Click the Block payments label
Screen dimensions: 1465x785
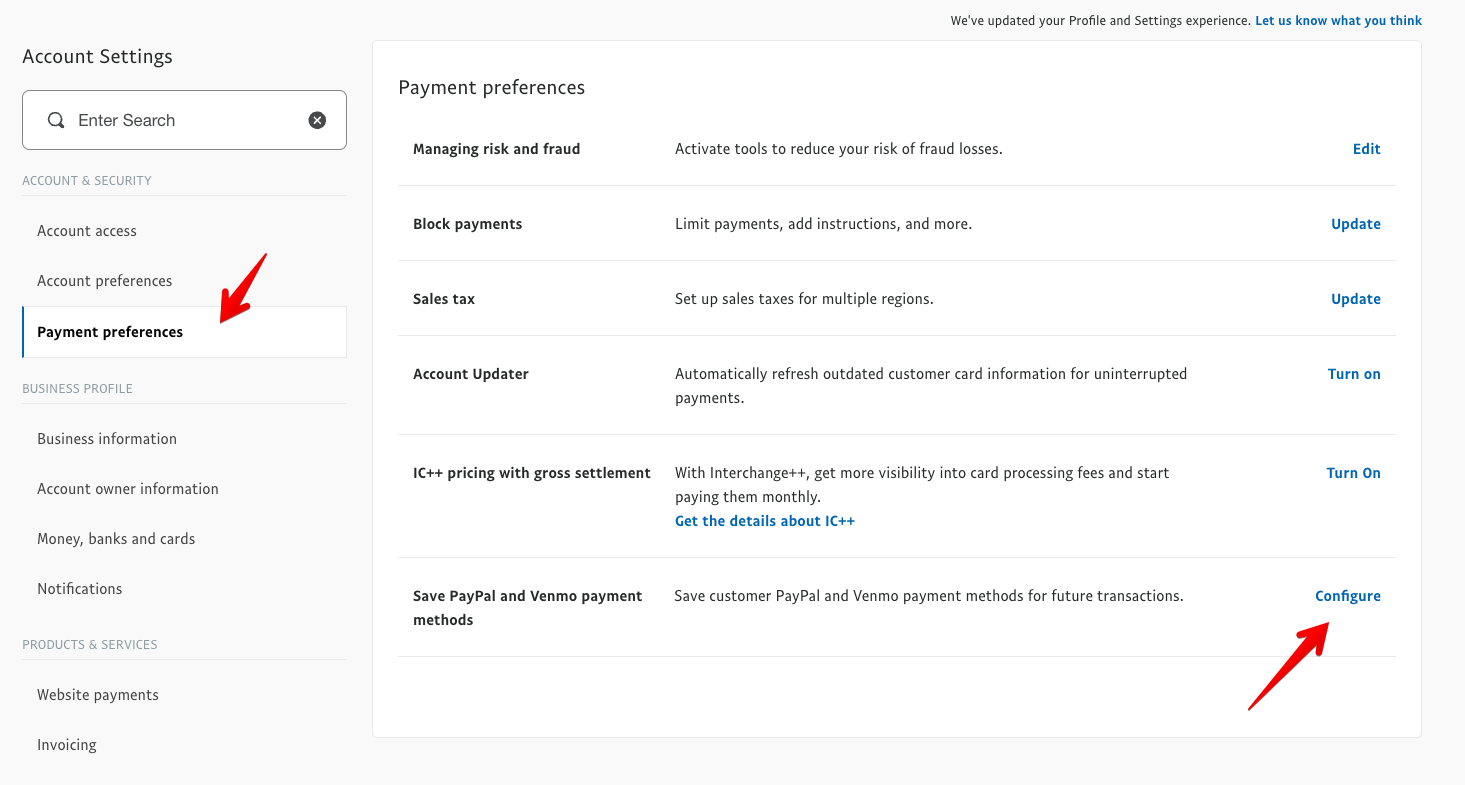[468, 224]
